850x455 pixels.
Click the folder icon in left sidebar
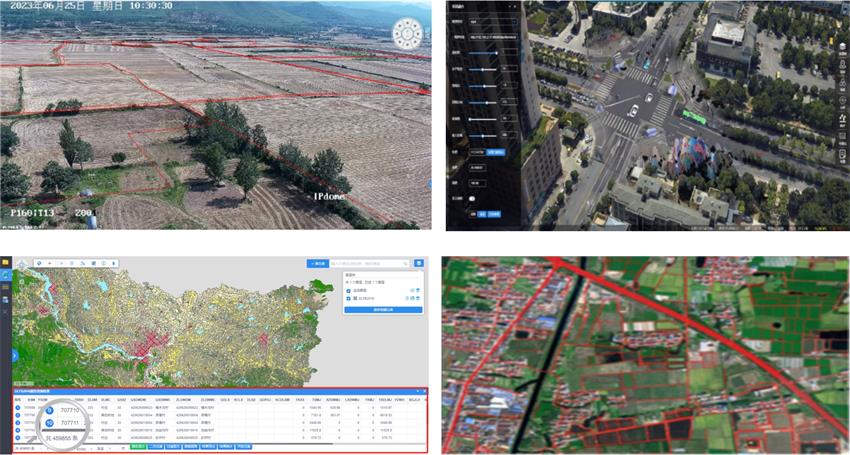point(5,263)
